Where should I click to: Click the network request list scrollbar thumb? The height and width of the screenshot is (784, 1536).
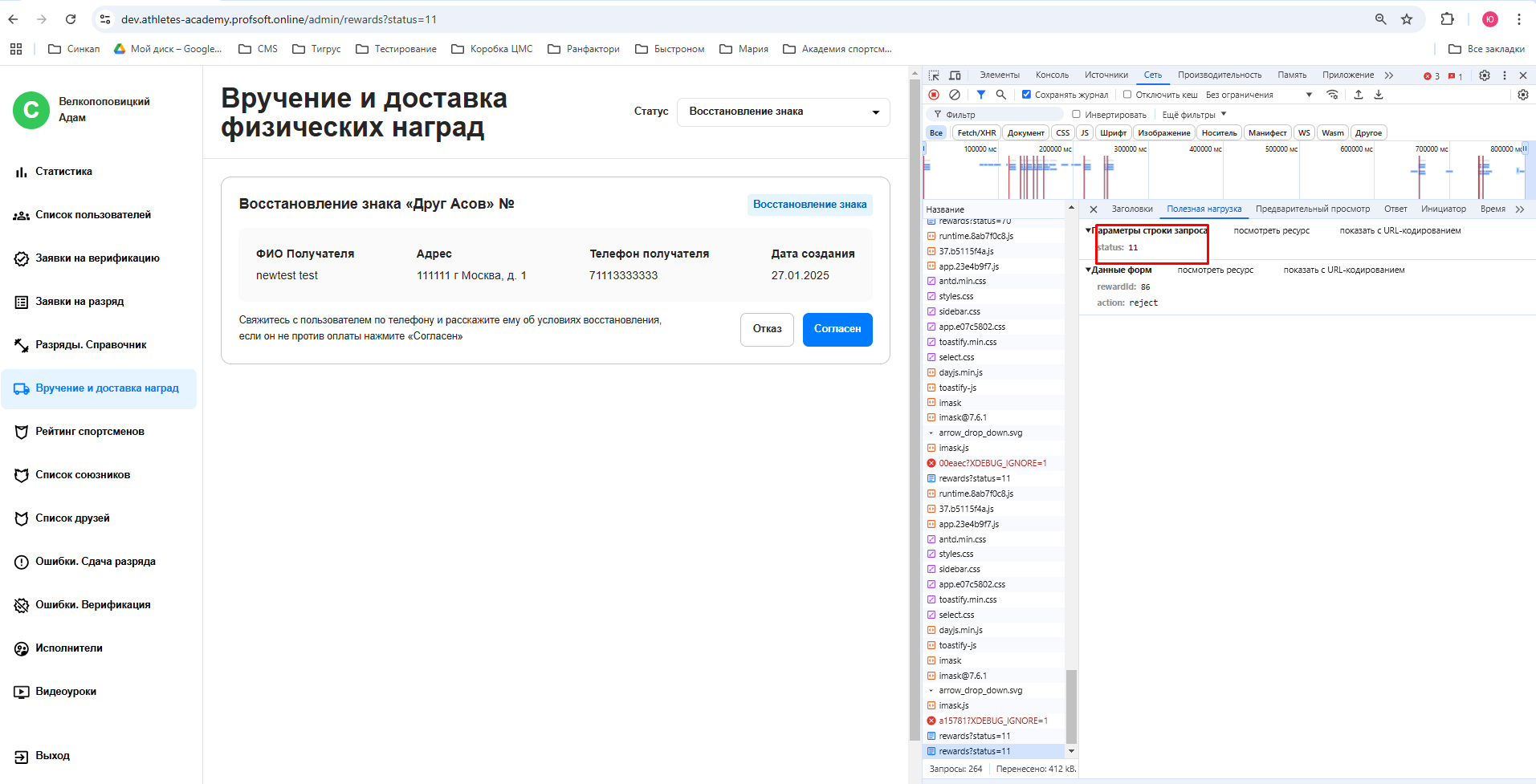(1071, 706)
